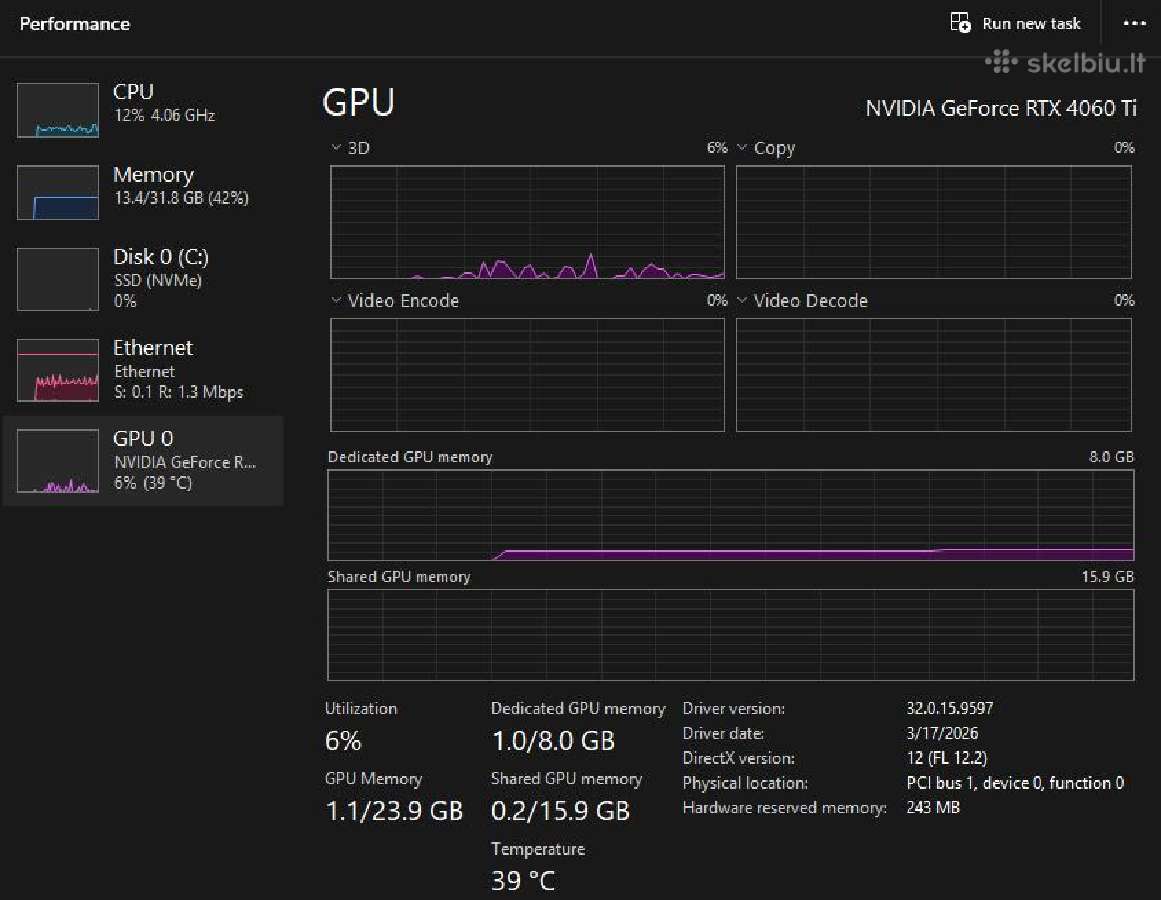This screenshot has width=1161, height=900.
Task: Select the Memory usage mini graph
Action: tap(58, 192)
